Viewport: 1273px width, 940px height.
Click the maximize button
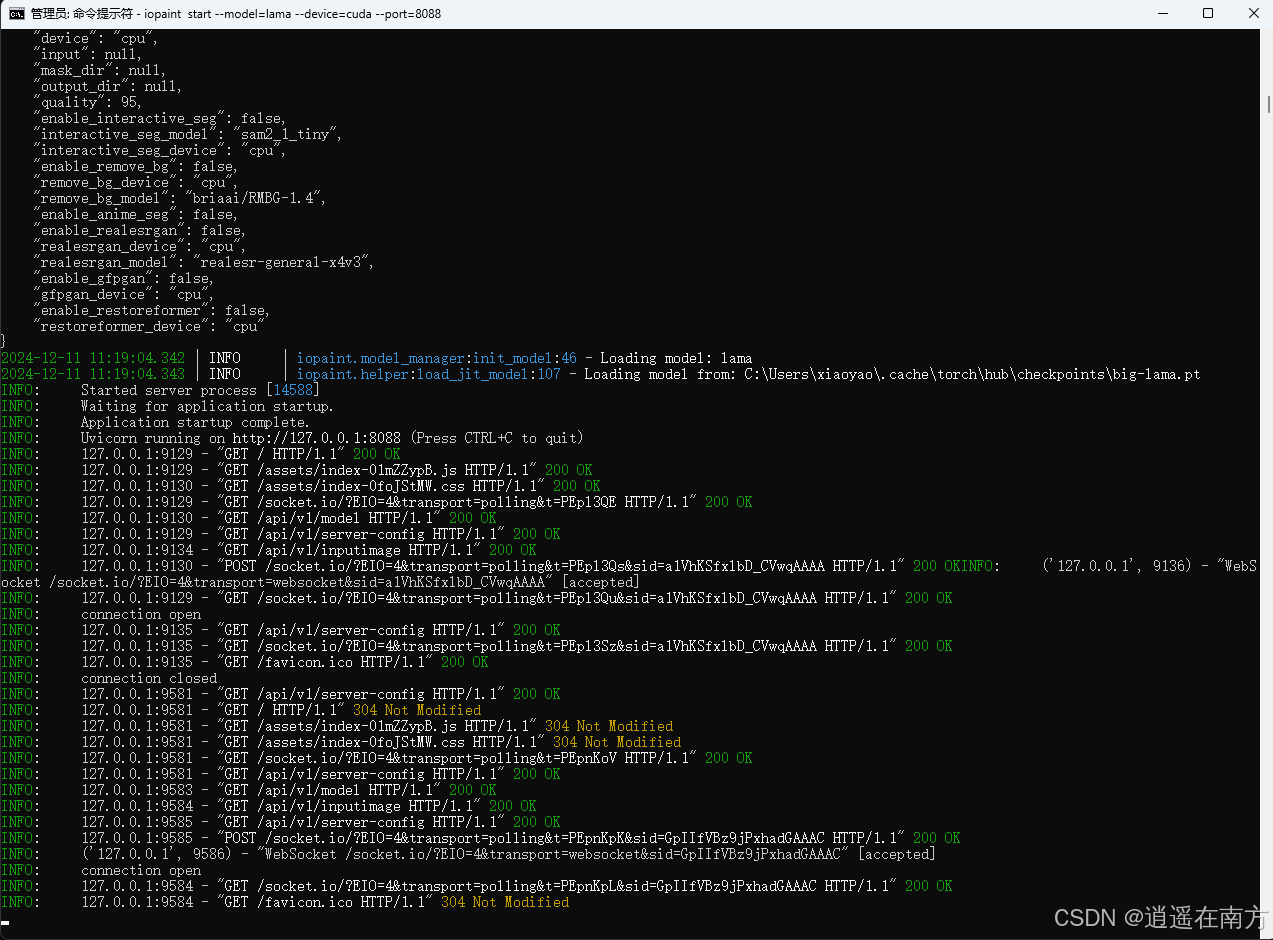pos(1208,13)
